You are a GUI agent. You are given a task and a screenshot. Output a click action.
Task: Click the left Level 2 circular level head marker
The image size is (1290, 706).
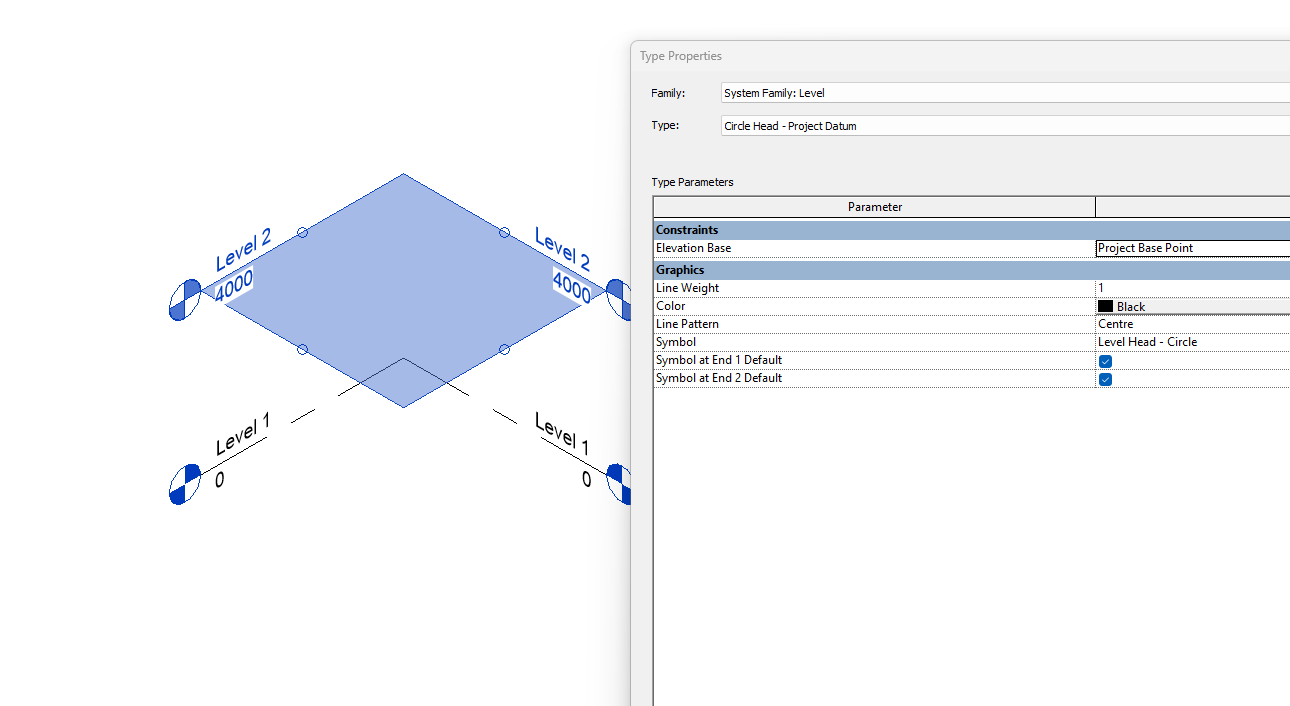coord(184,299)
